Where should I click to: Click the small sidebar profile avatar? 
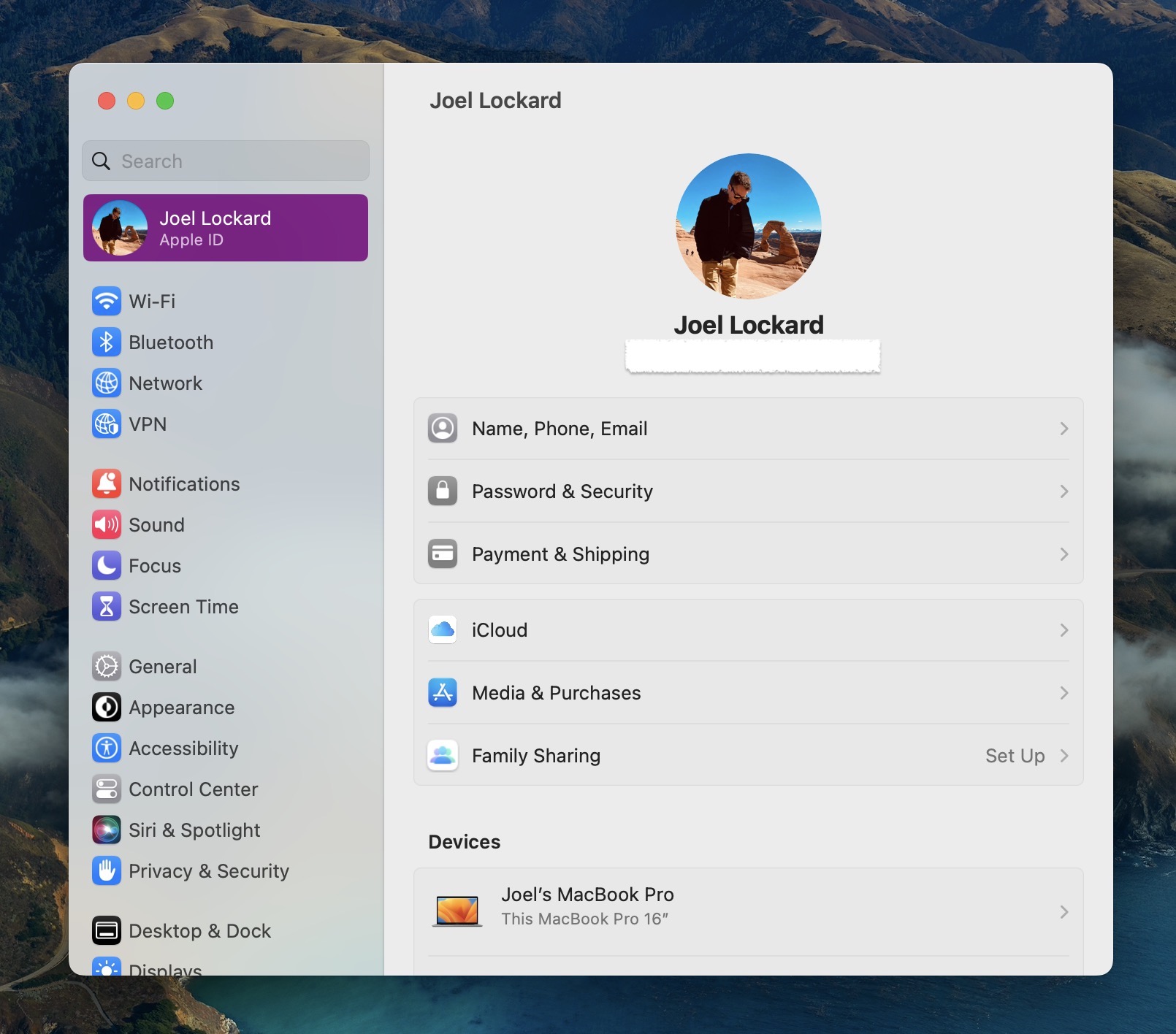coord(120,228)
